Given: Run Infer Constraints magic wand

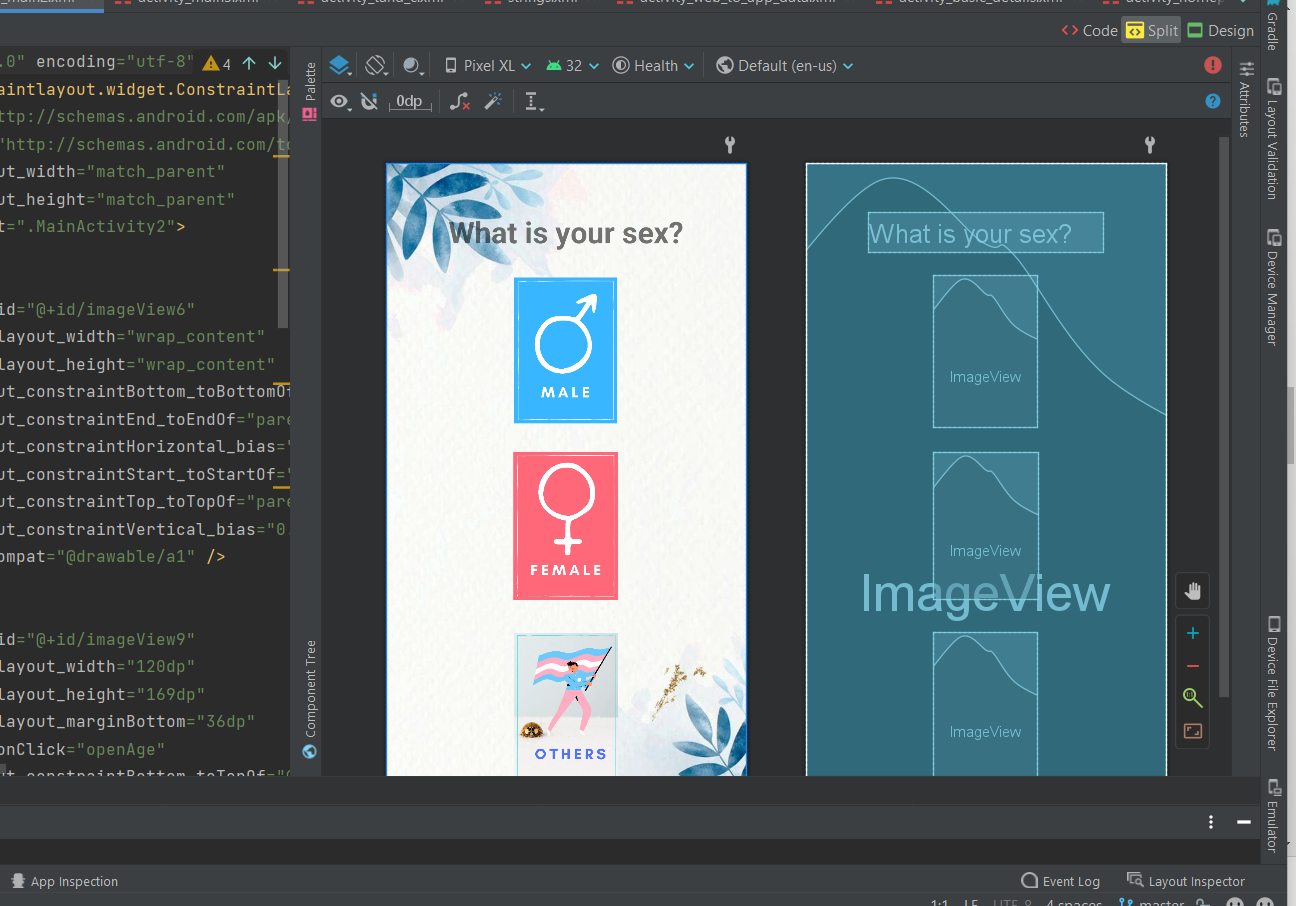Looking at the screenshot, I should pyautogui.click(x=493, y=101).
